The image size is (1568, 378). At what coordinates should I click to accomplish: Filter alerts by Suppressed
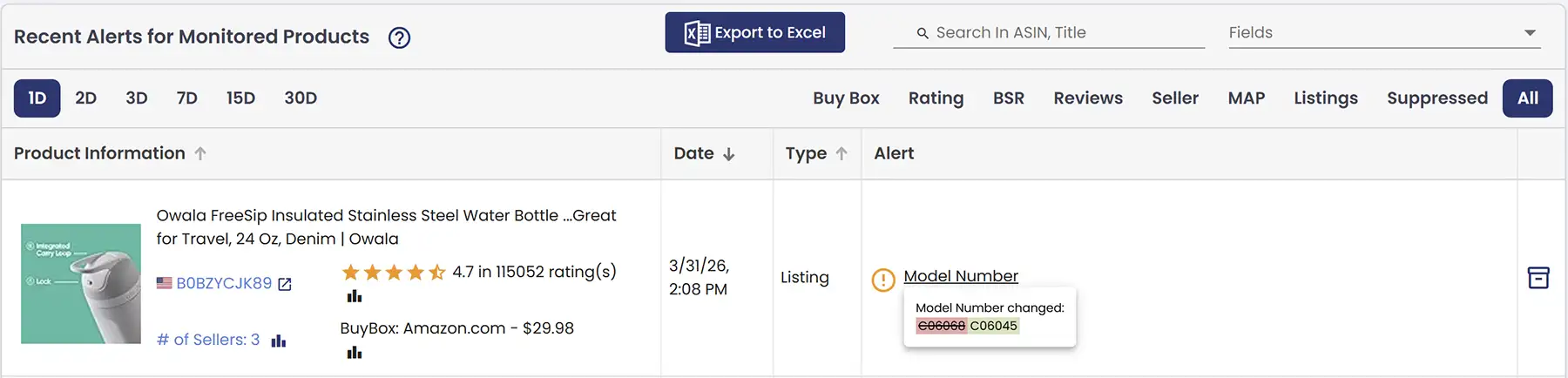[x=1437, y=98]
